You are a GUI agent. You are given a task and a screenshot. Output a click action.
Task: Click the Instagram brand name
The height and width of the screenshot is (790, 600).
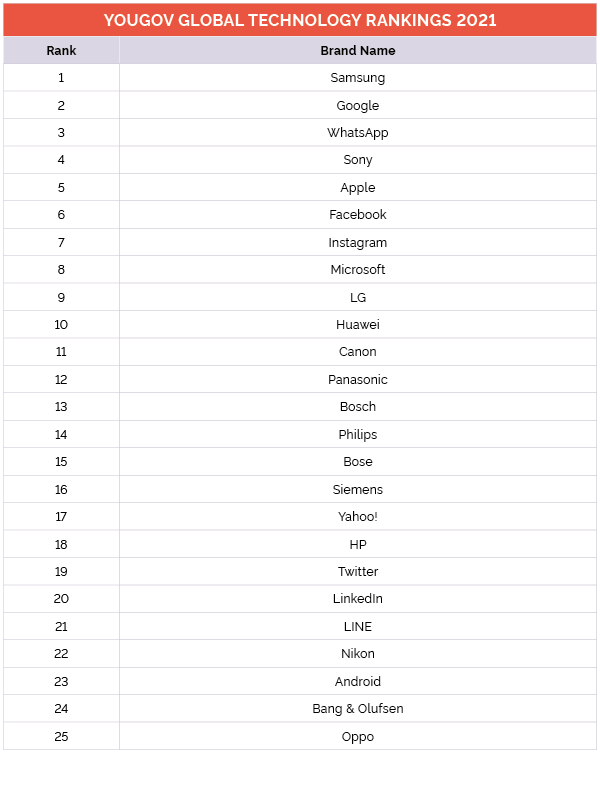tap(358, 242)
